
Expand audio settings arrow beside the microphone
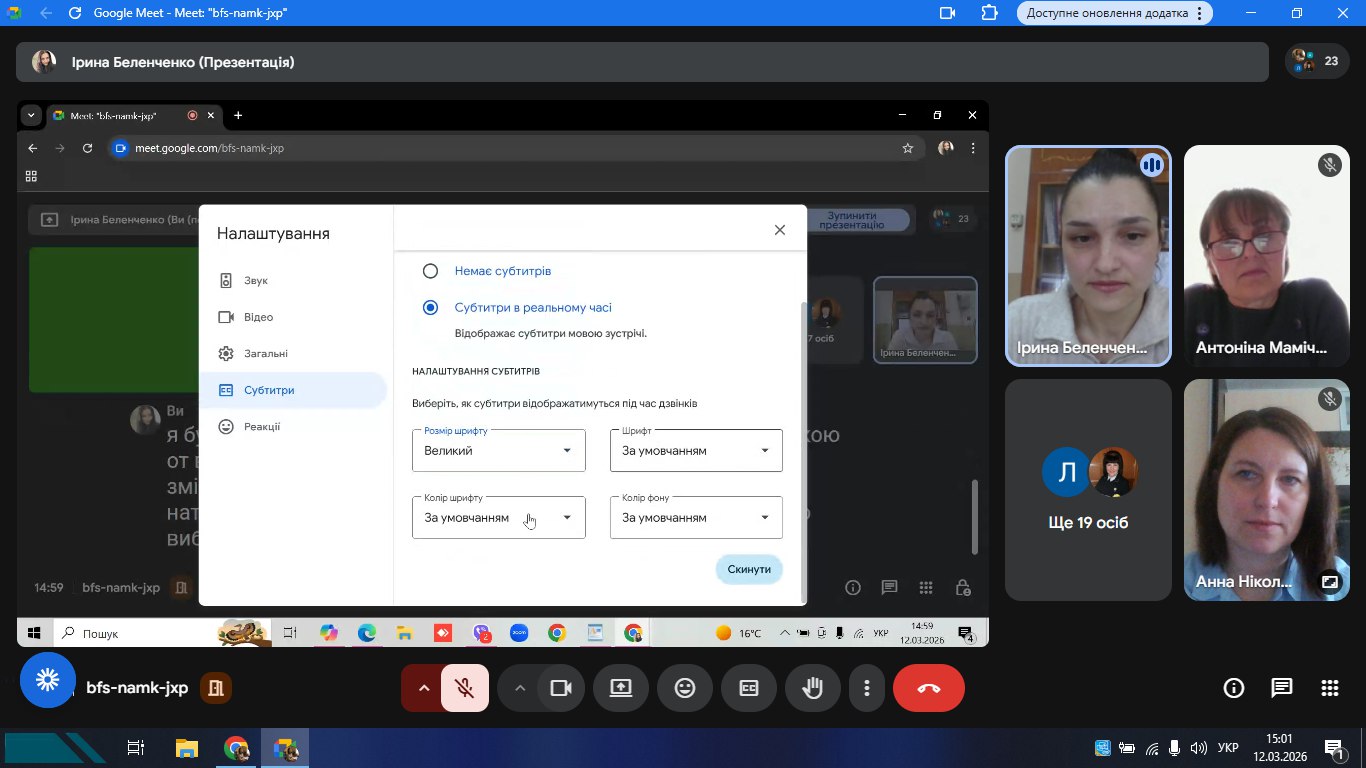[x=423, y=688]
